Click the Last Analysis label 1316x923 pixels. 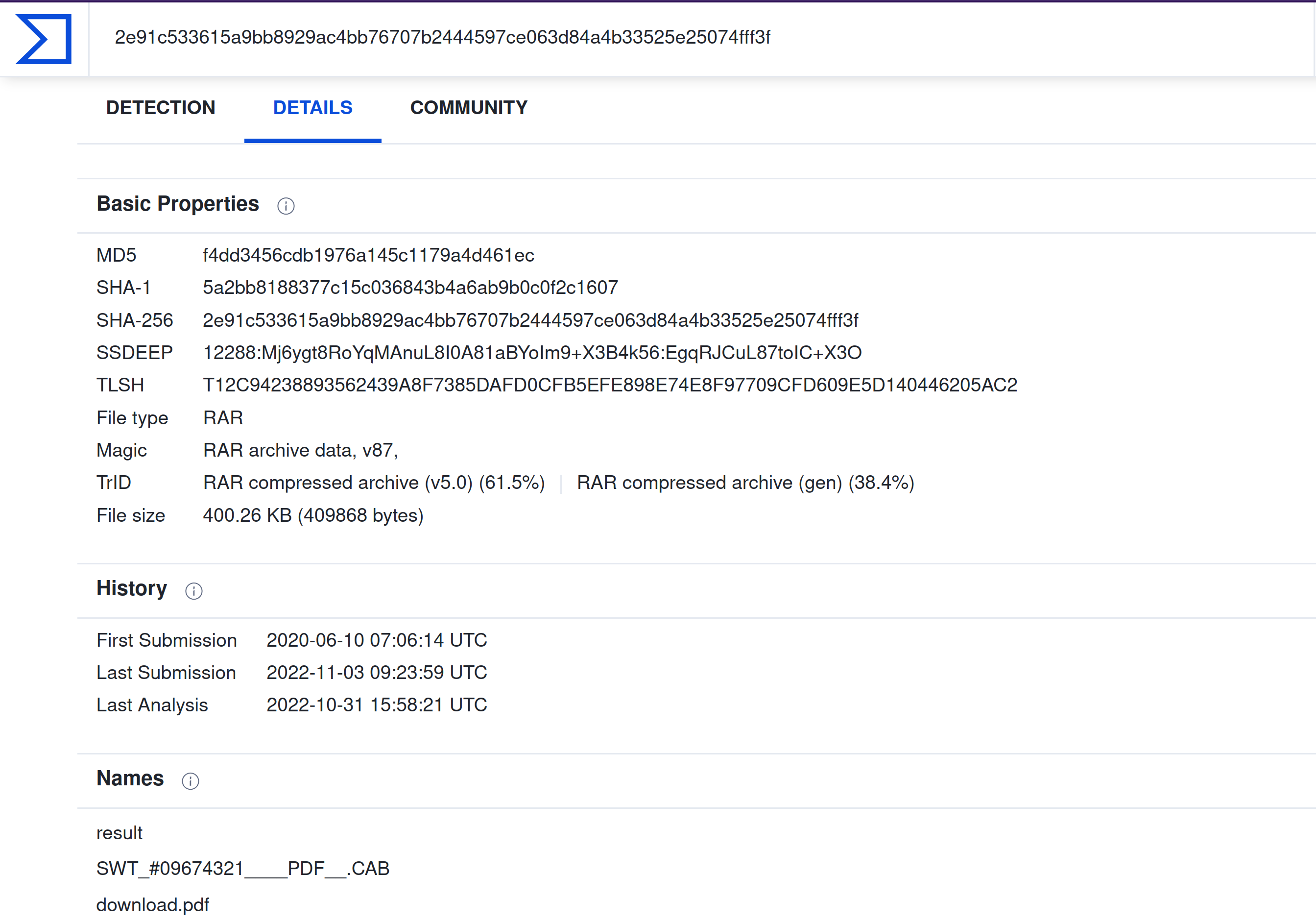coord(152,704)
